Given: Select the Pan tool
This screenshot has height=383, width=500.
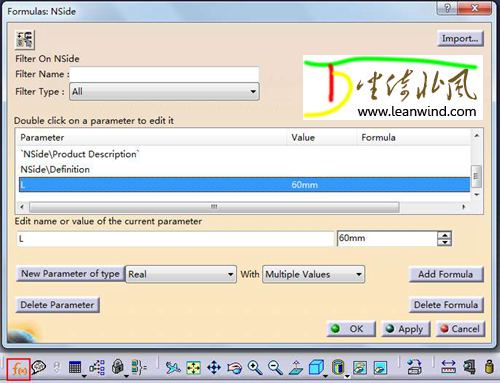Looking at the screenshot, I should click(214, 368).
